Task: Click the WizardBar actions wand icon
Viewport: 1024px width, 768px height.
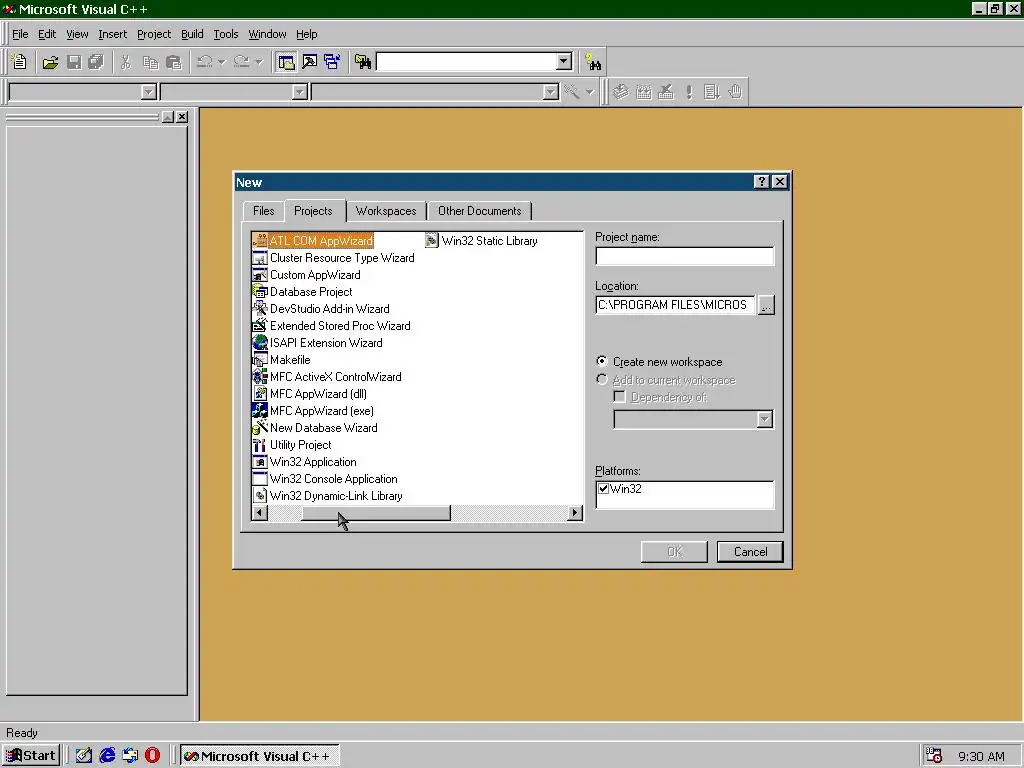Action: pyautogui.click(x=572, y=91)
